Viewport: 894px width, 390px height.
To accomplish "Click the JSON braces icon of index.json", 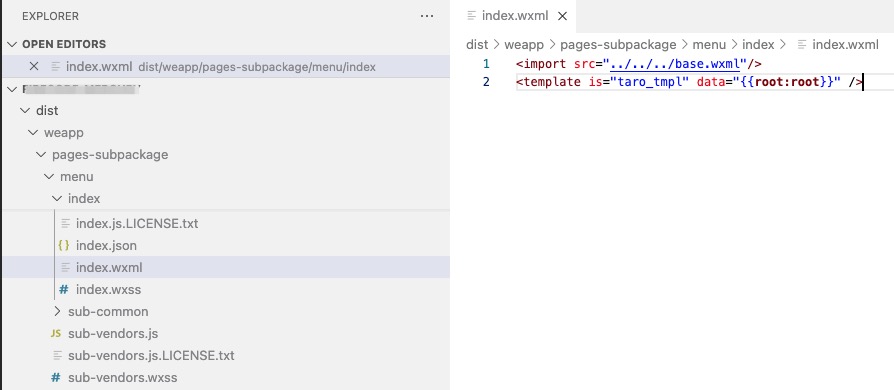I will [64, 246].
